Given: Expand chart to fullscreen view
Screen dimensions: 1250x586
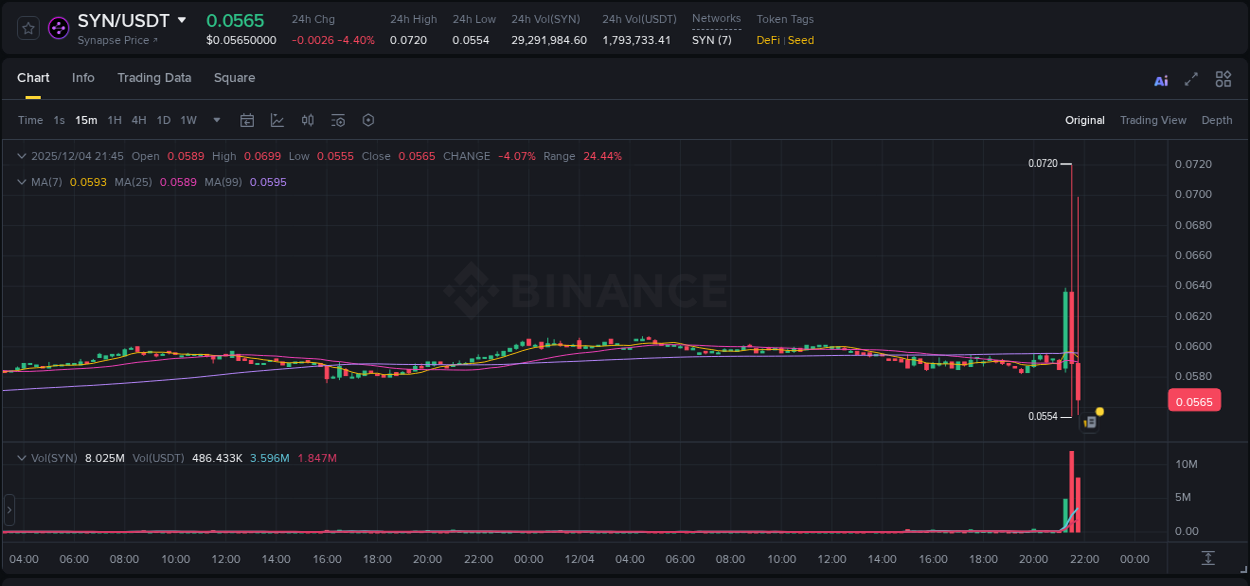Looking at the screenshot, I should click(x=1189, y=79).
